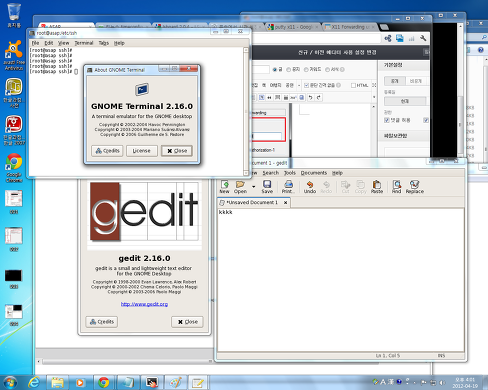Click redo arrow in the web page editor toolbar
This screenshot has height=390, width=488.
coord(319,97)
